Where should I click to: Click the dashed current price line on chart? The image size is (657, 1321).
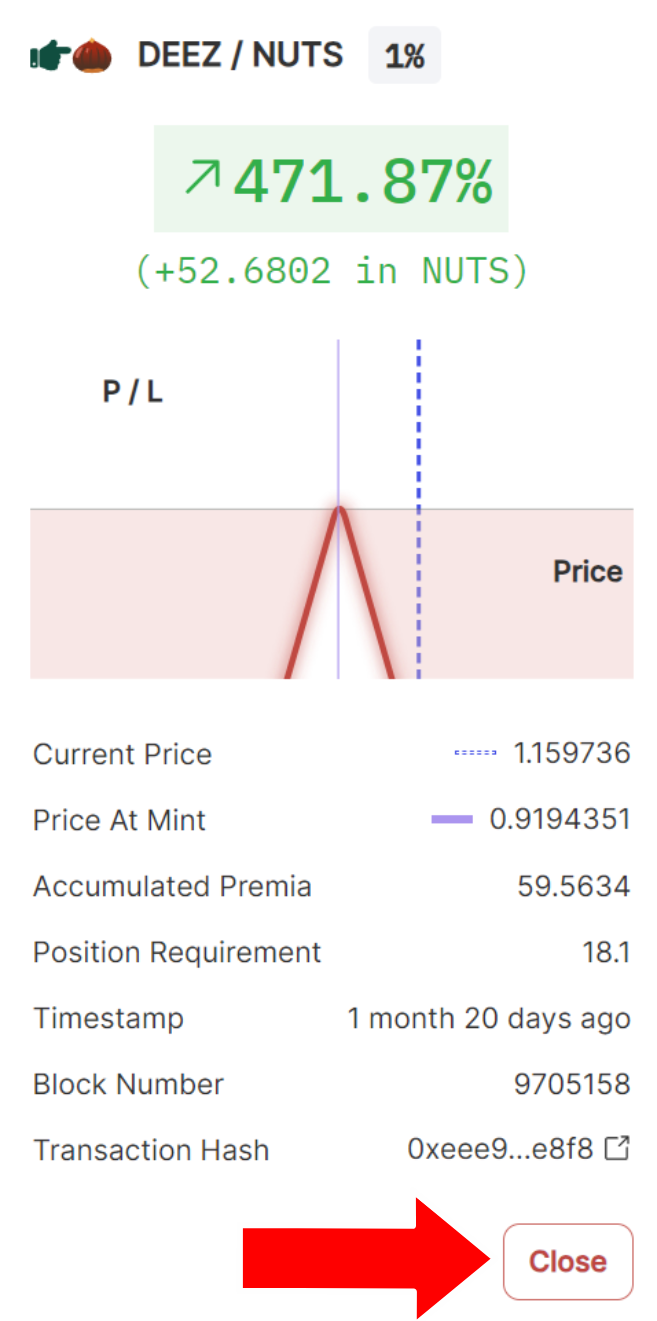(x=419, y=420)
